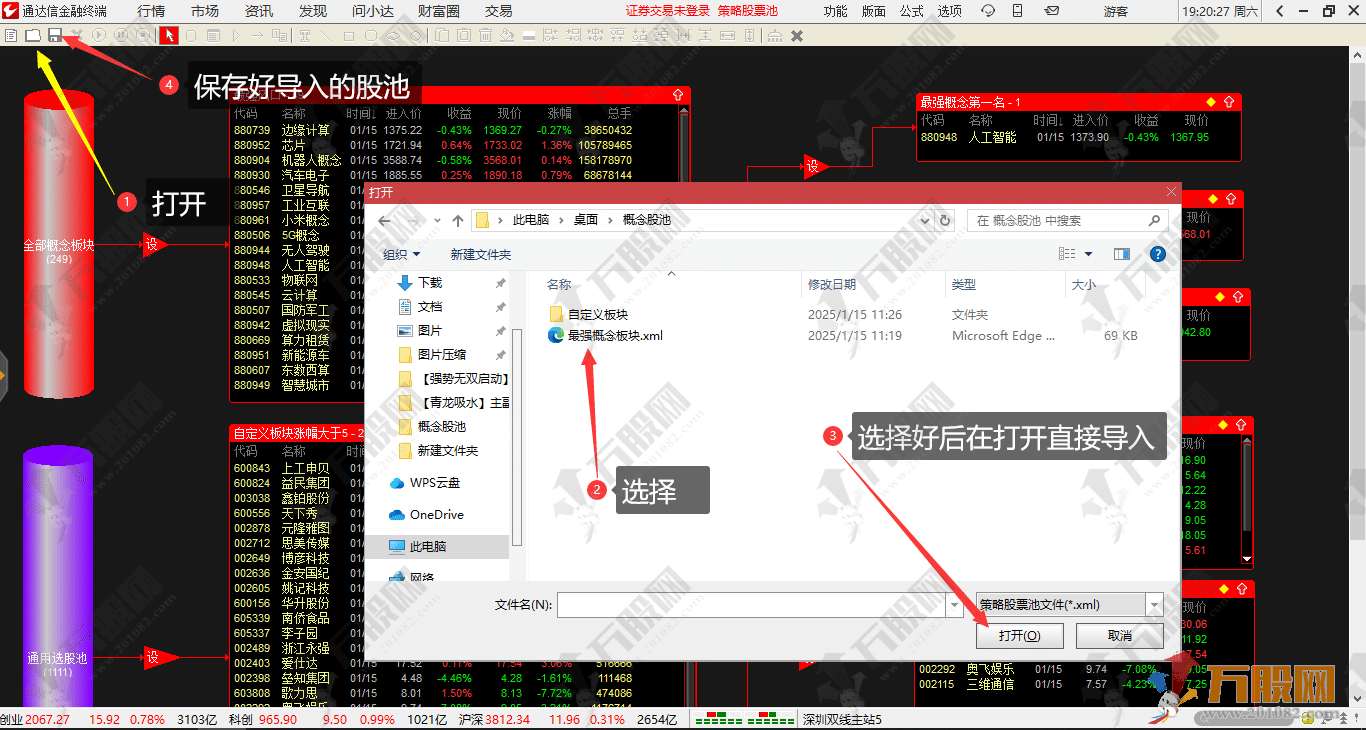Select the red arrow pointer tool
This screenshot has width=1366, height=730.
(168, 35)
